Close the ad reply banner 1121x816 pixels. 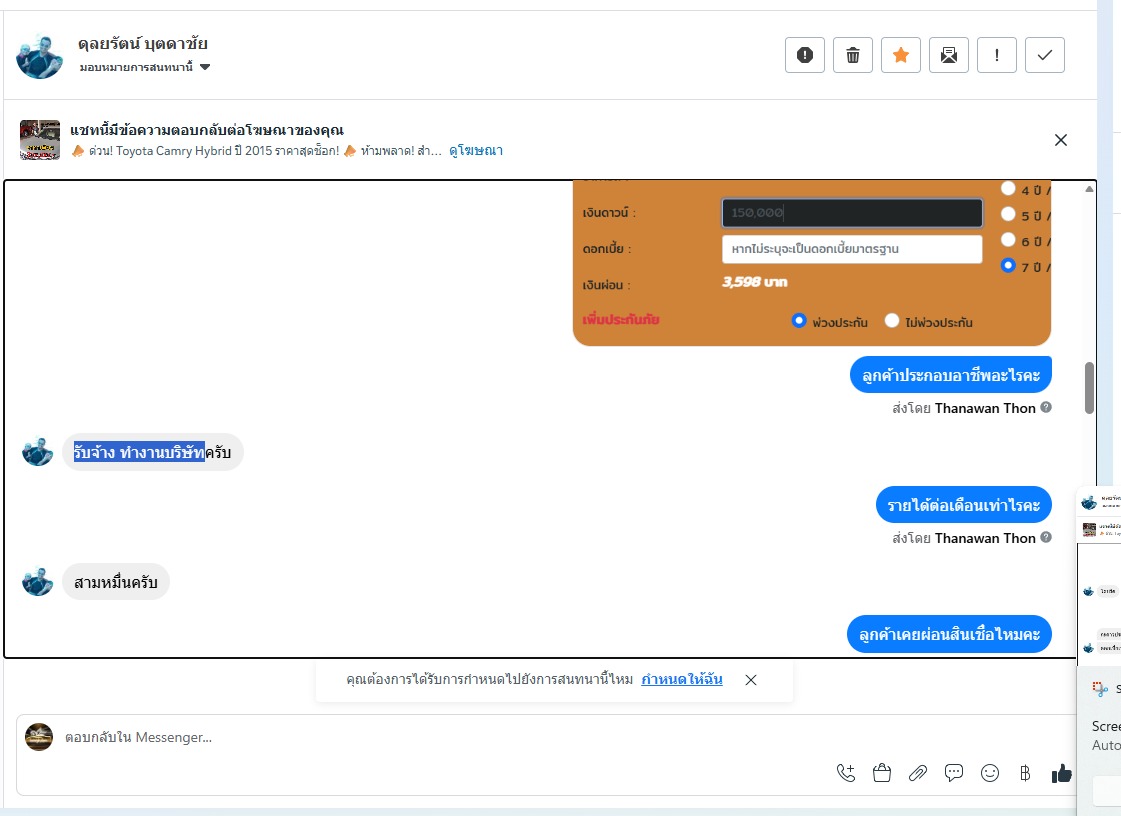click(x=1061, y=140)
